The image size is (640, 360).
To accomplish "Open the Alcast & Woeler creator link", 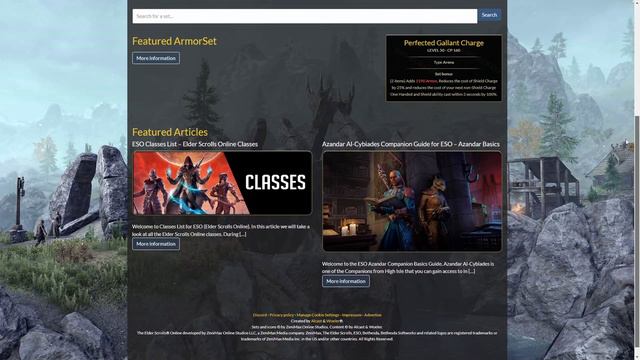I will (x=326, y=321).
